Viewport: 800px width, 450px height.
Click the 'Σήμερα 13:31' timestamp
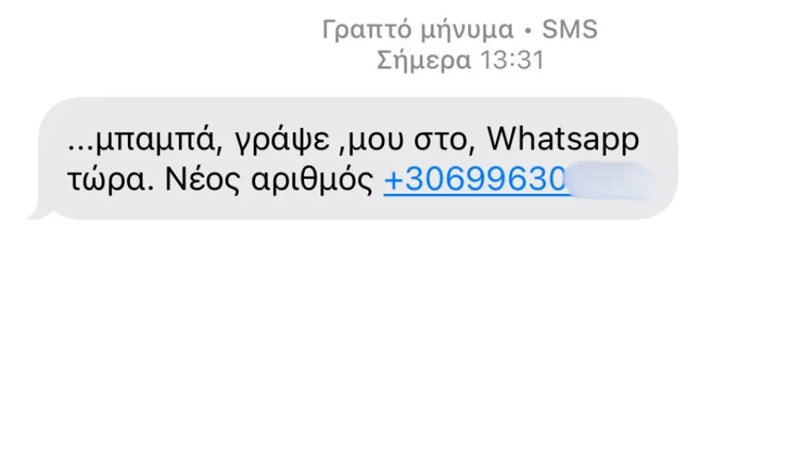coord(460,60)
